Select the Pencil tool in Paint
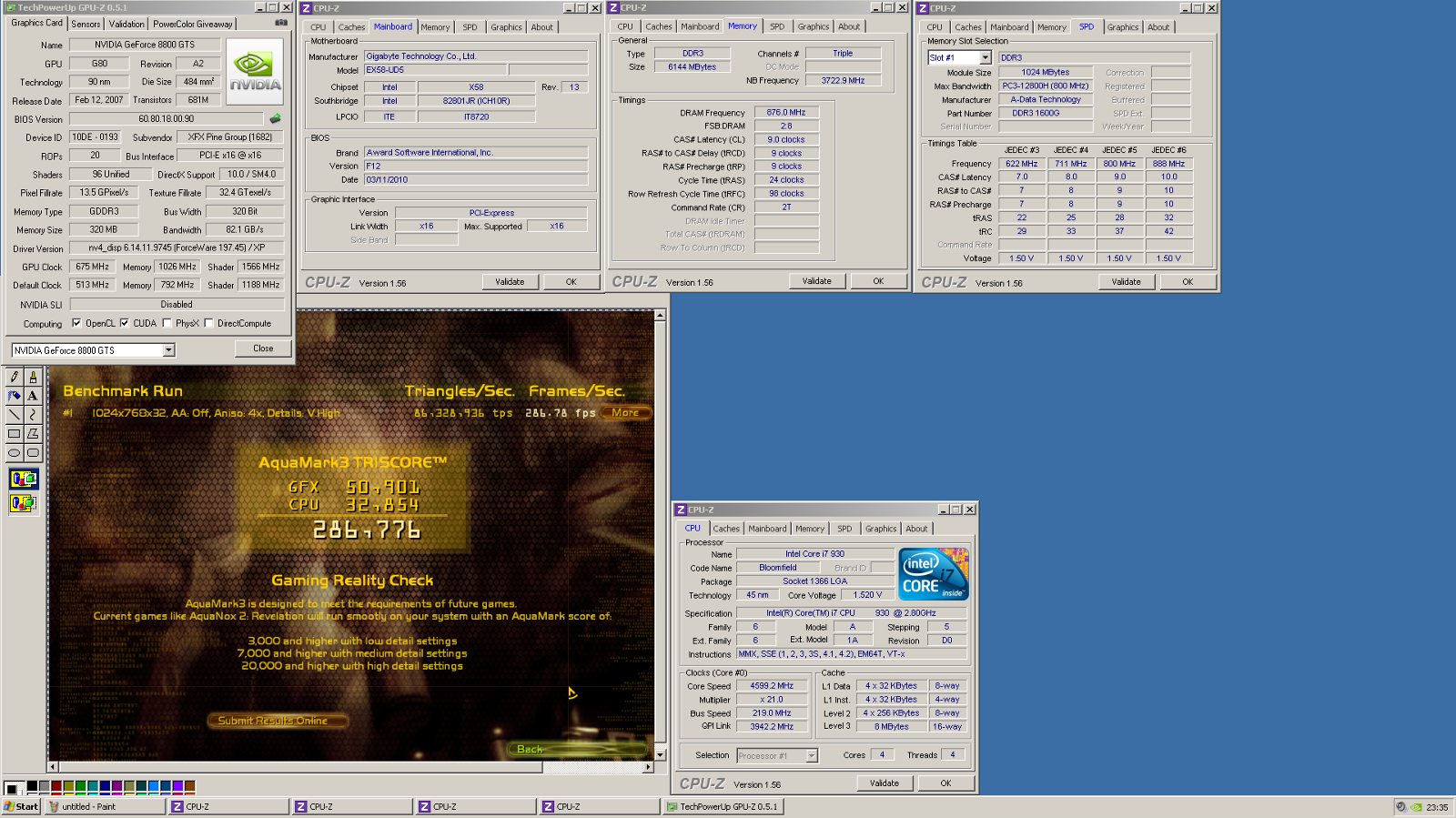The image size is (1456, 818). point(14,377)
